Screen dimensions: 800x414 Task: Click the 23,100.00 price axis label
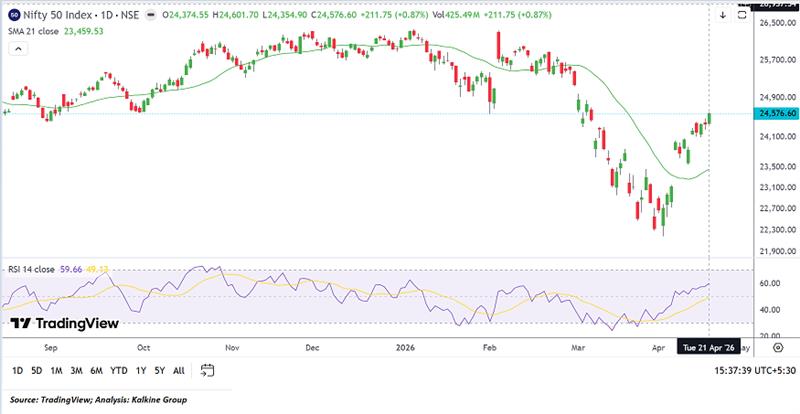click(x=777, y=187)
